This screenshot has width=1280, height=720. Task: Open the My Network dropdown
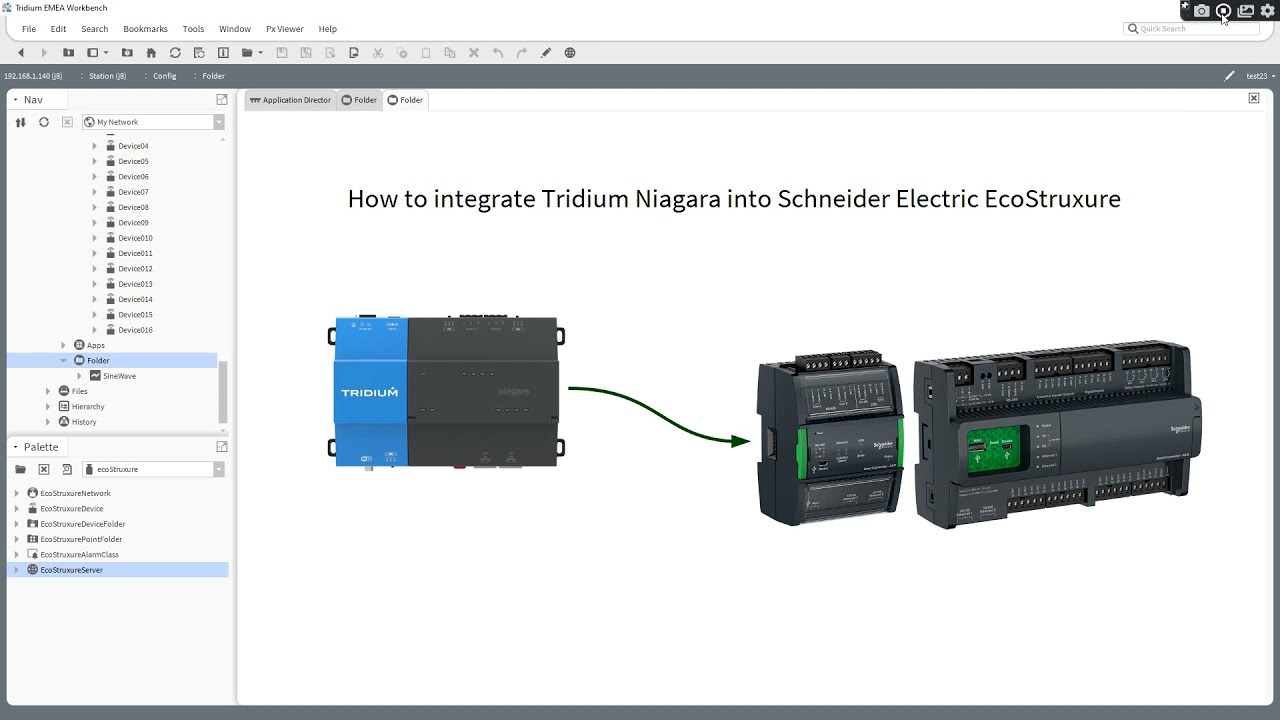pyautogui.click(x=219, y=122)
